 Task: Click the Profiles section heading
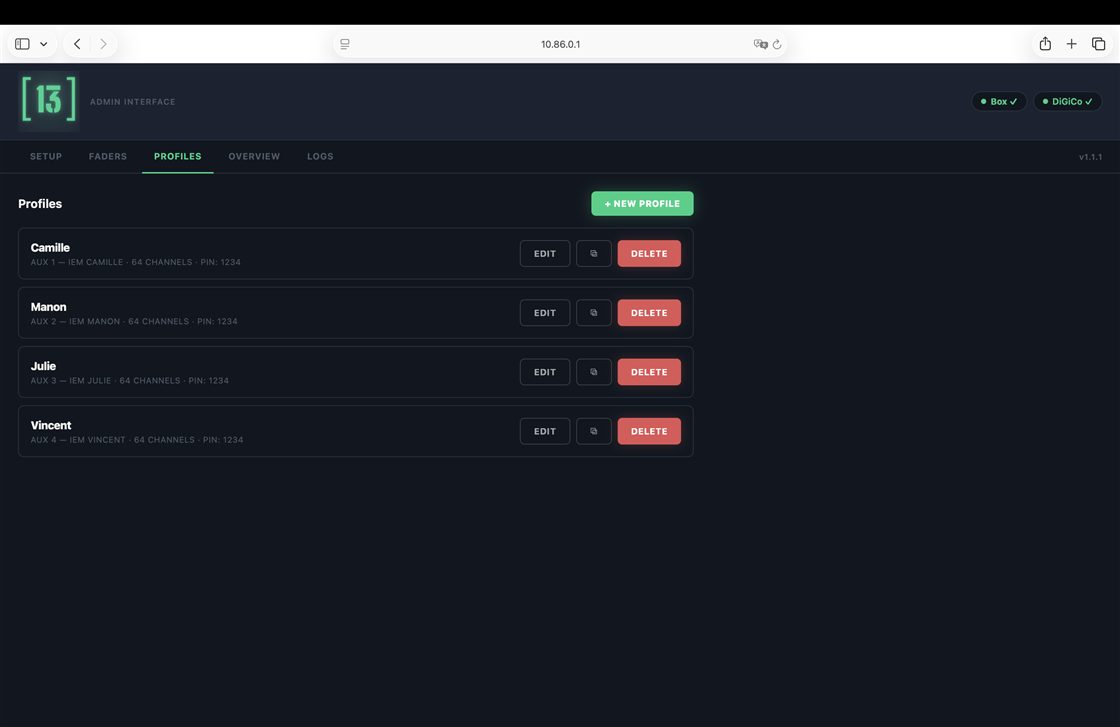(x=40, y=204)
